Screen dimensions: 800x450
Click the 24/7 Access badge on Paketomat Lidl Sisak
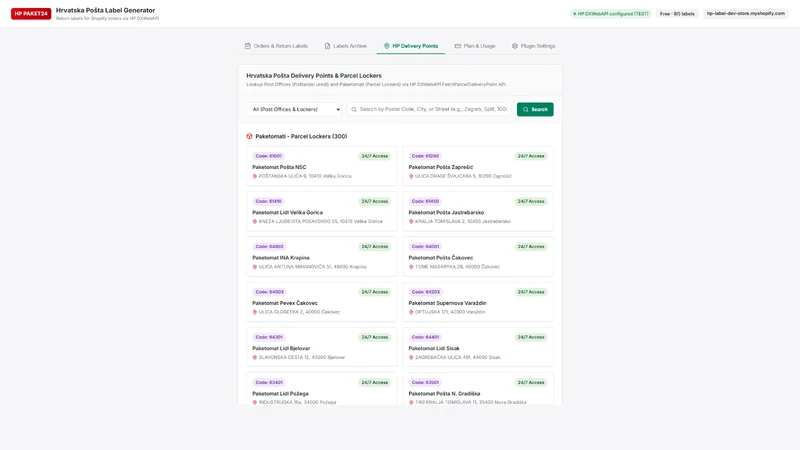[x=531, y=337]
